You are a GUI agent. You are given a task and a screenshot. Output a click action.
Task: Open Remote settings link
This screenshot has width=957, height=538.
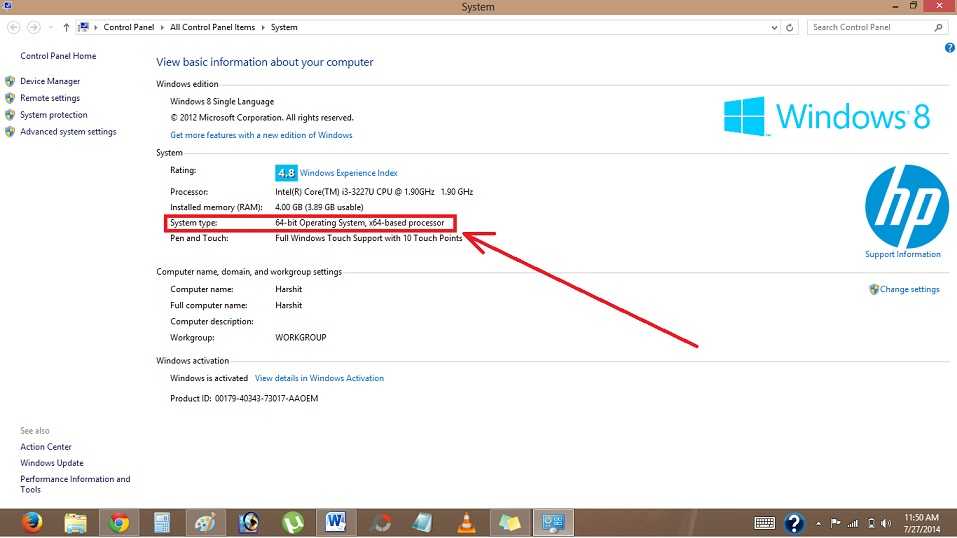point(50,98)
